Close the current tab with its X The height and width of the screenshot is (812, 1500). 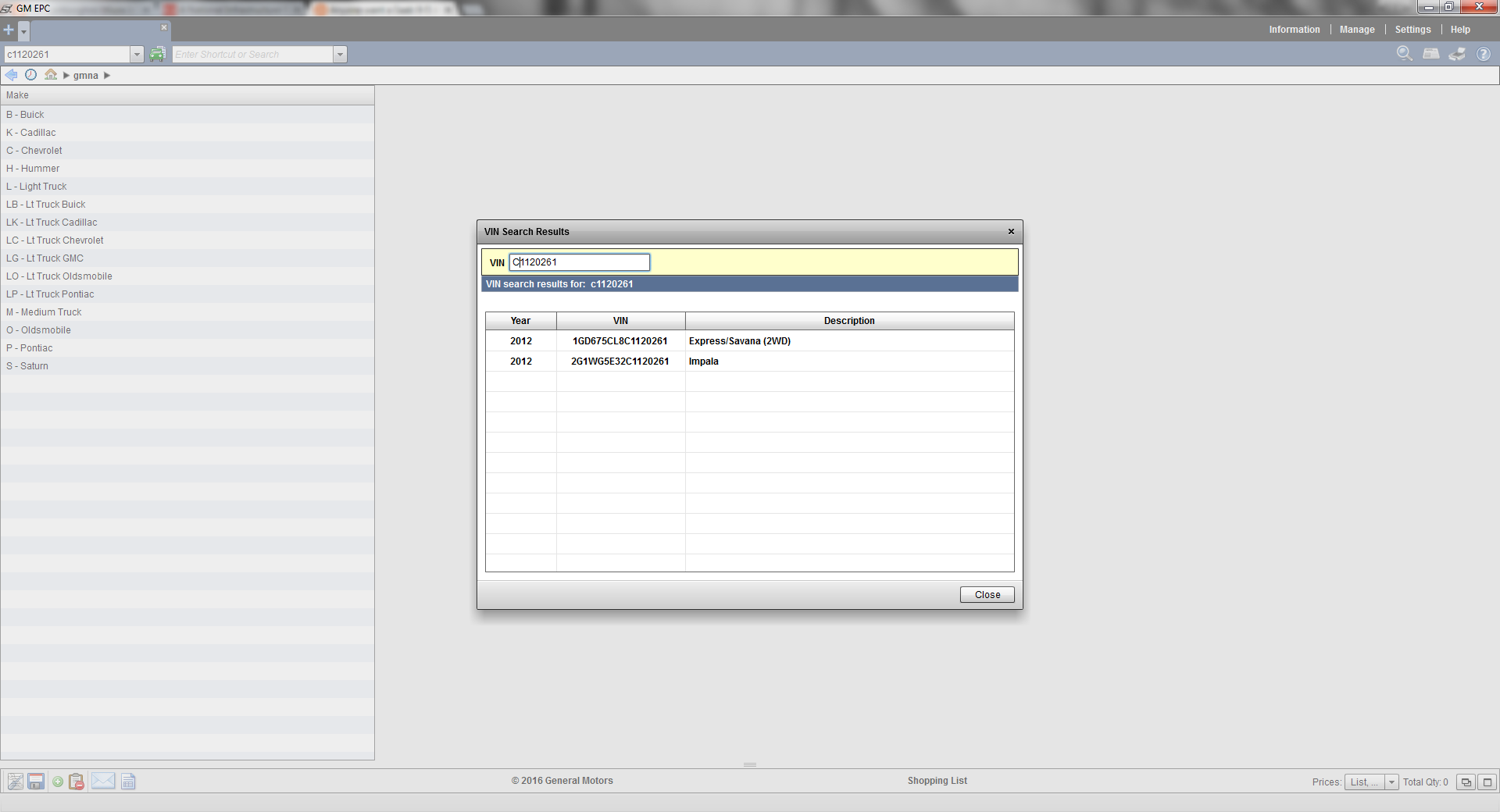pos(164,27)
